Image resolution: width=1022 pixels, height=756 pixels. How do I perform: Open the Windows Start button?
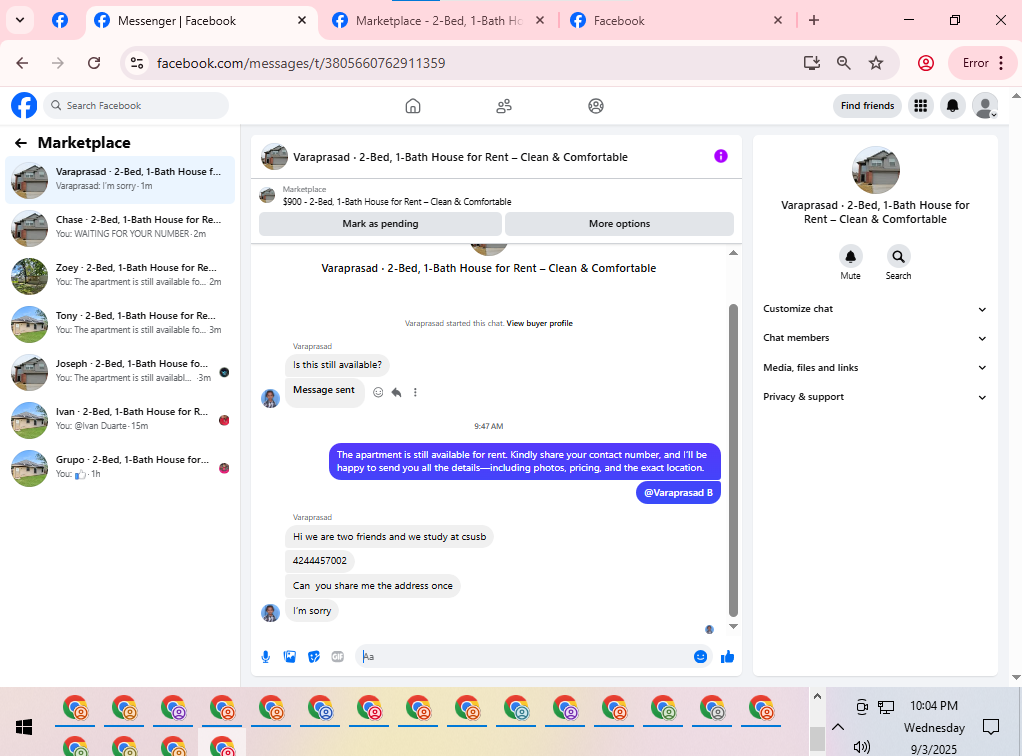[23, 727]
